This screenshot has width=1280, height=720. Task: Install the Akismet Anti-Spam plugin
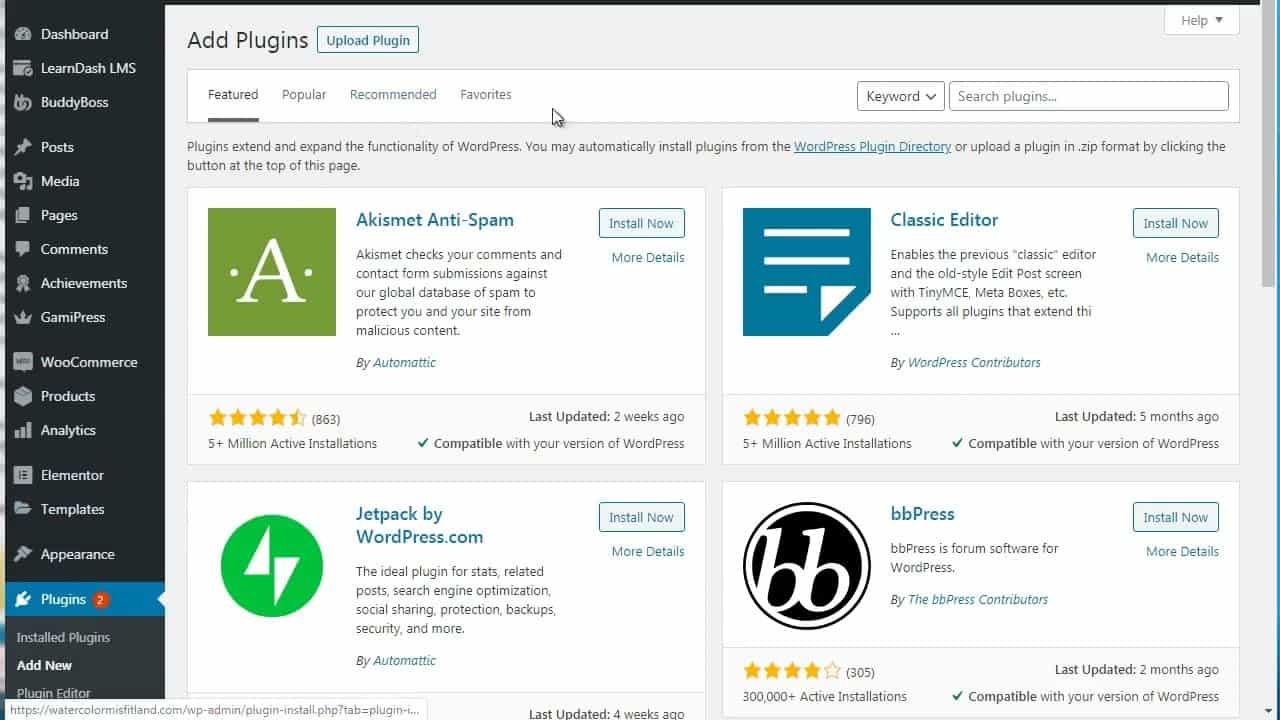pos(641,223)
